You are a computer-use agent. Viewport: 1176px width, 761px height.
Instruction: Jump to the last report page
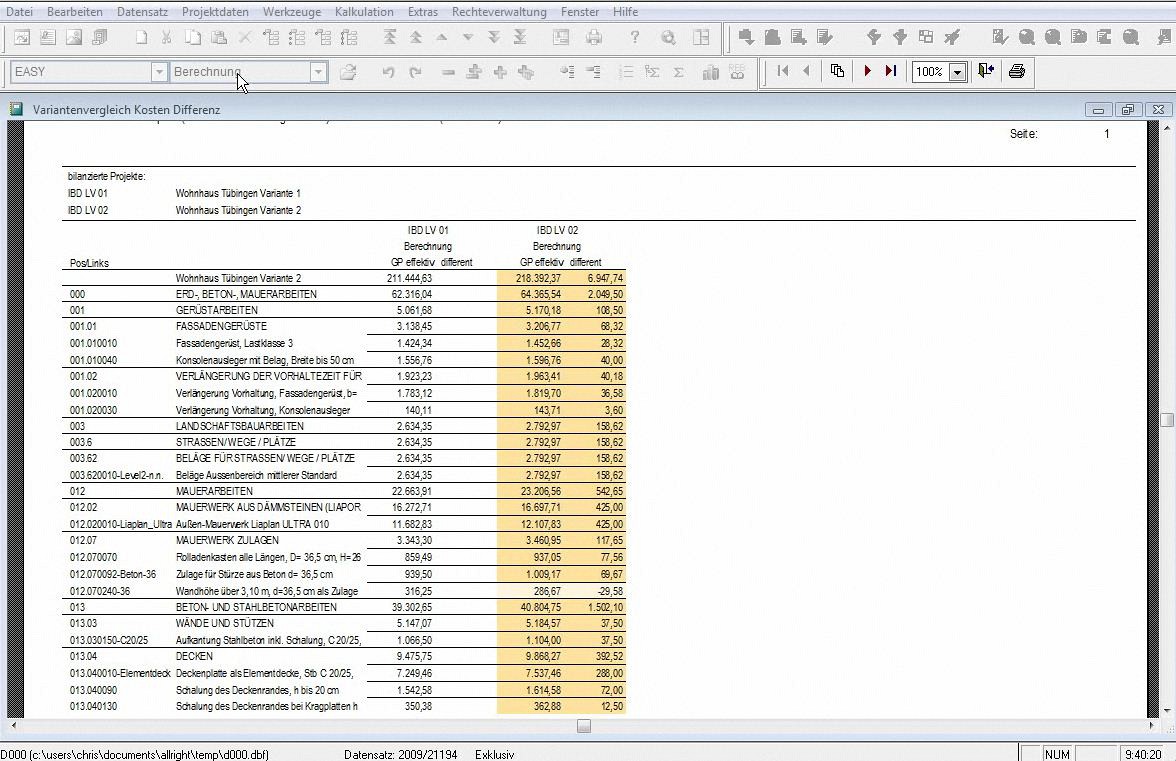890,72
